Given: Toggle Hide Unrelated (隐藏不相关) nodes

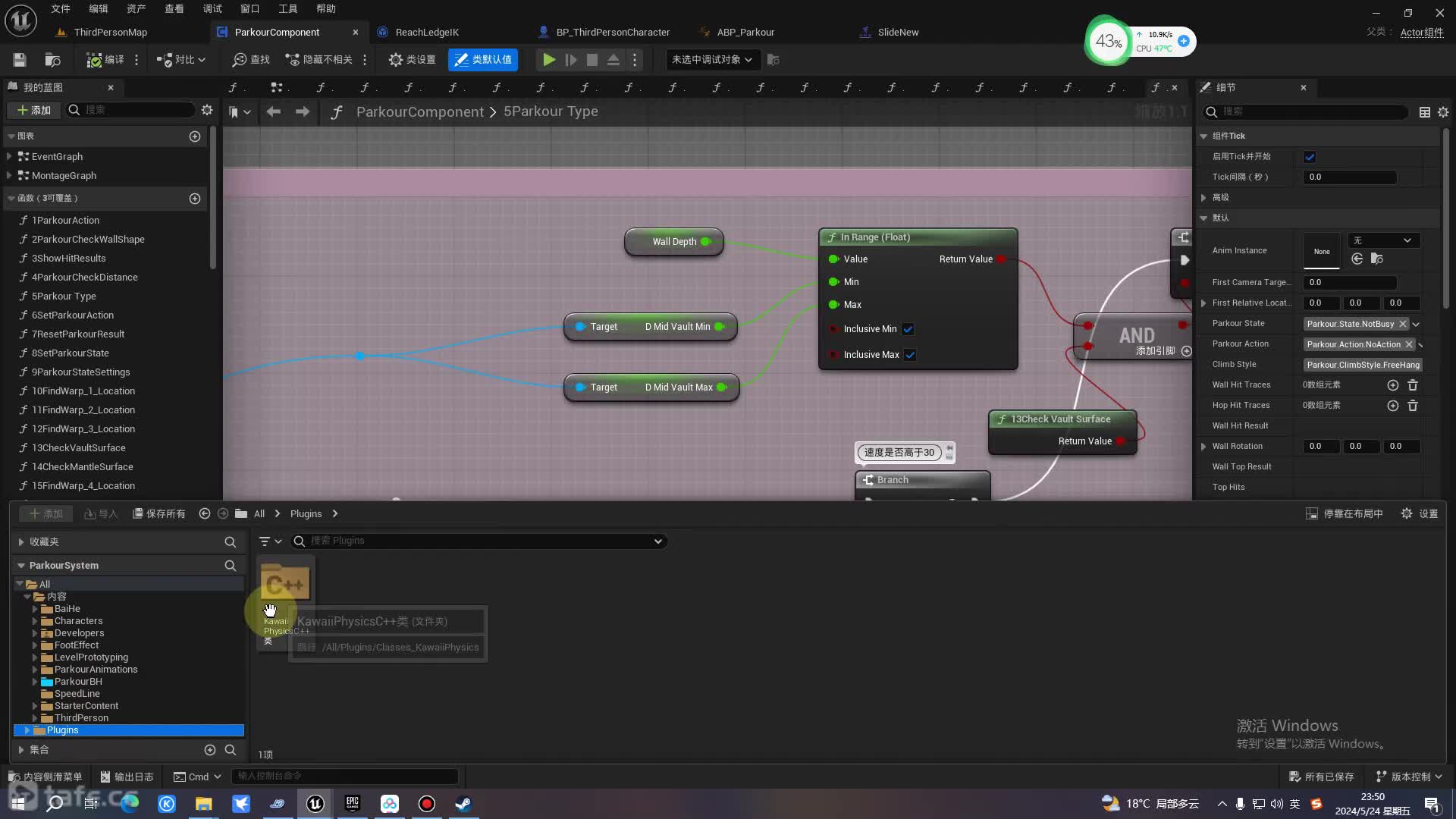Looking at the screenshot, I should (x=318, y=59).
